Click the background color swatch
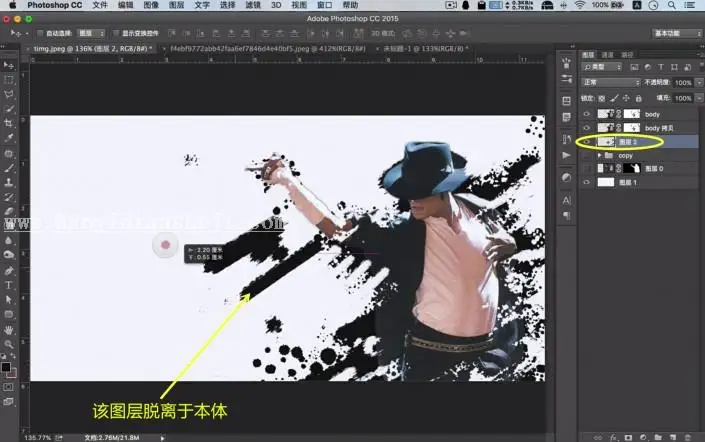The image size is (705, 442). click(x=12, y=373)
